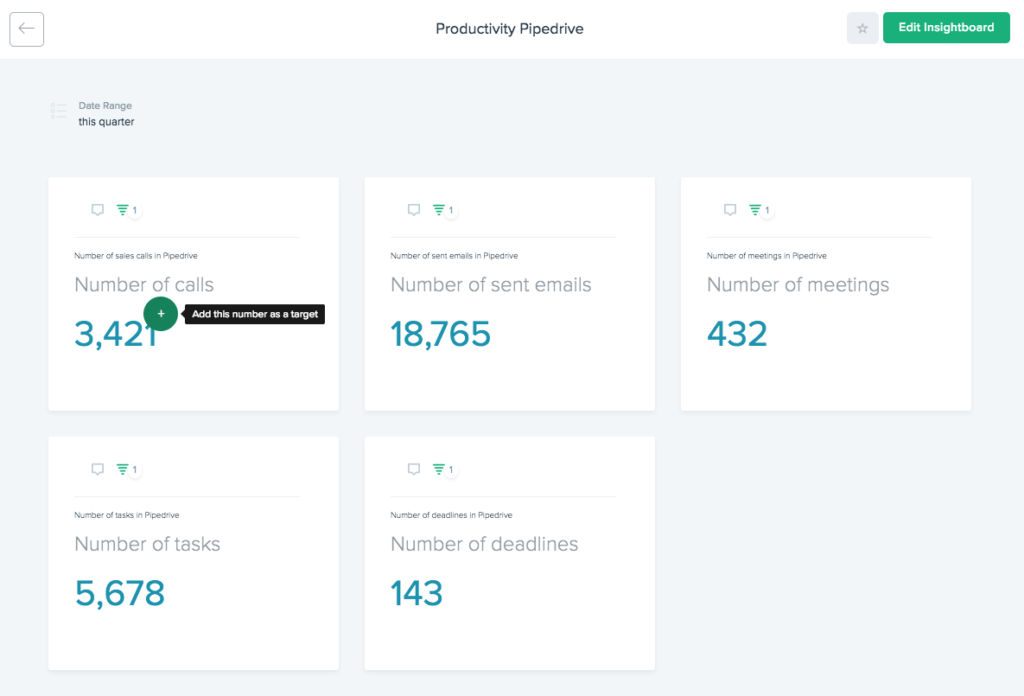The image size is (1024, 696).
Task: Select the 'Number of calls' title
Action: coord(144,285)
